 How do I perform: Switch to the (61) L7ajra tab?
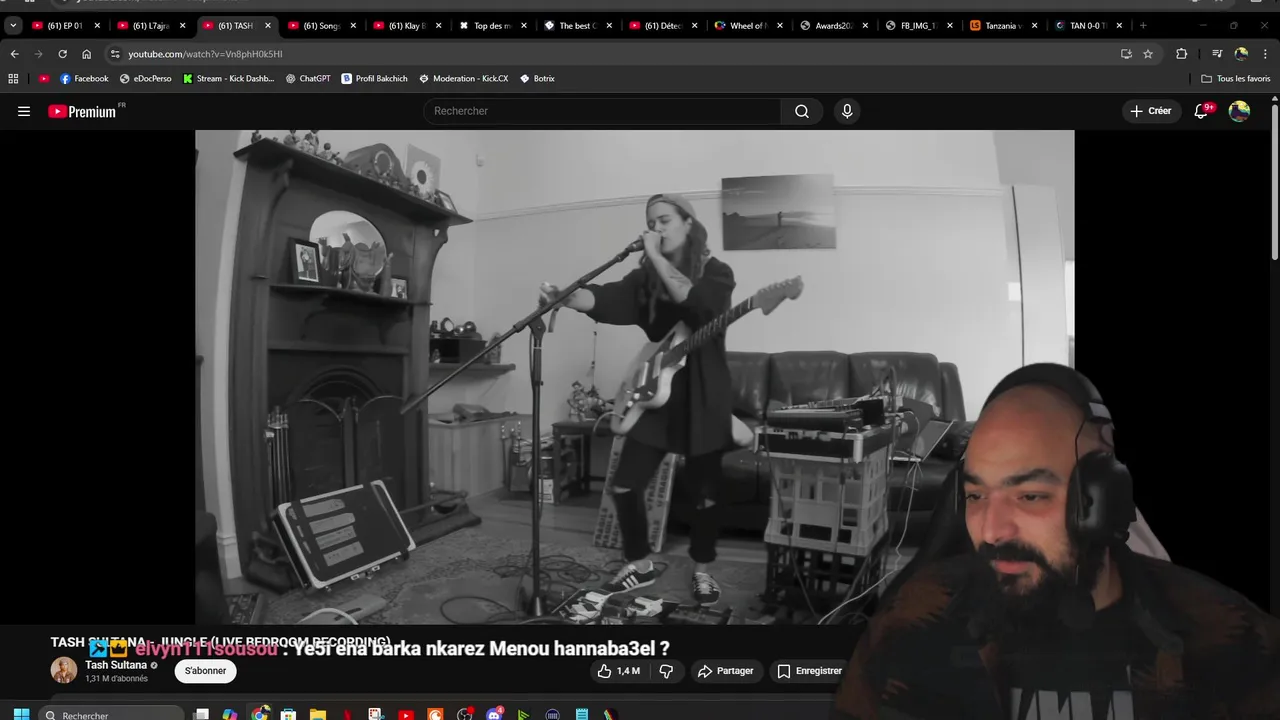coord(150,25)
